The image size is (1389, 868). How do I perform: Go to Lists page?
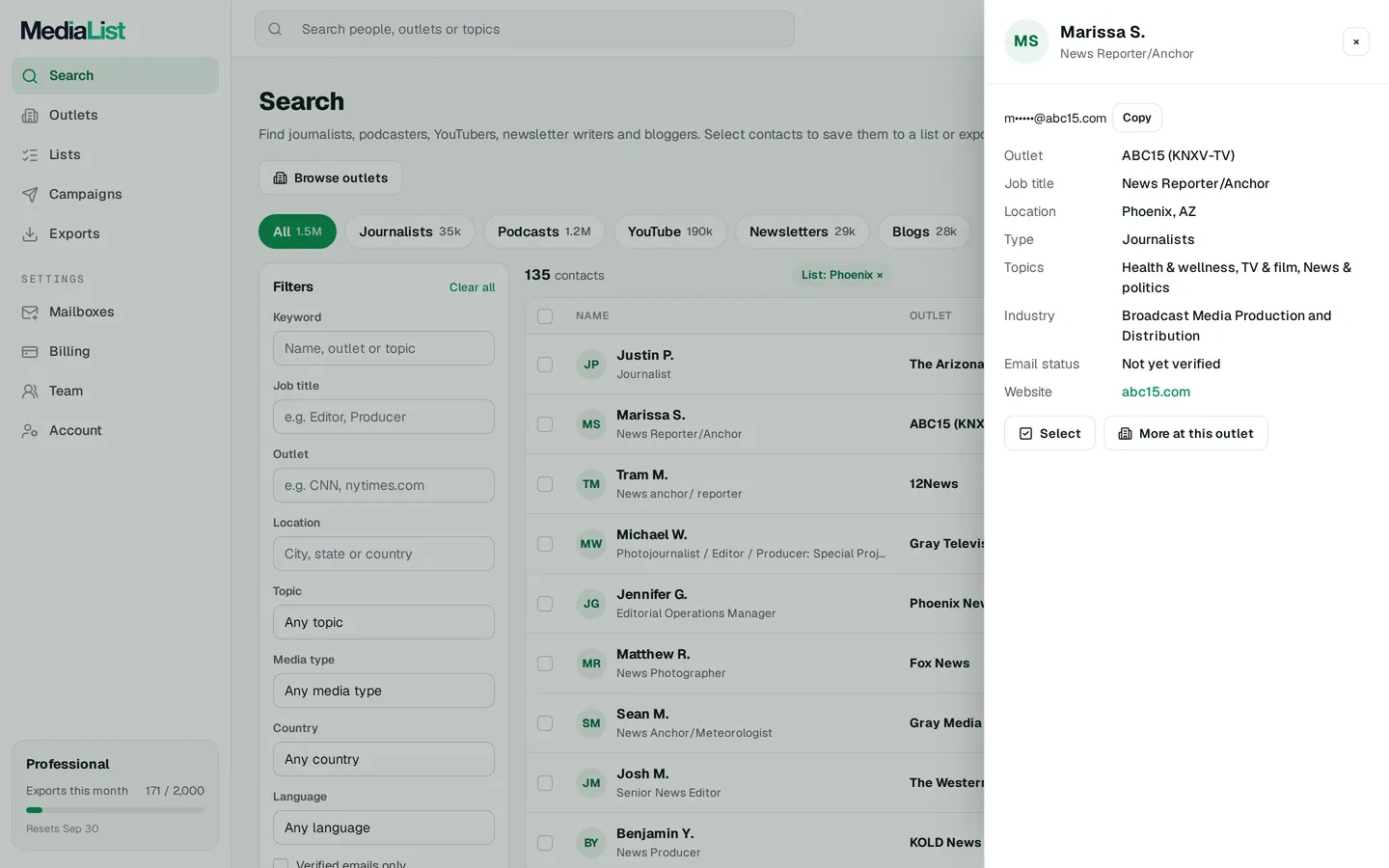click(x=115, y=154)
